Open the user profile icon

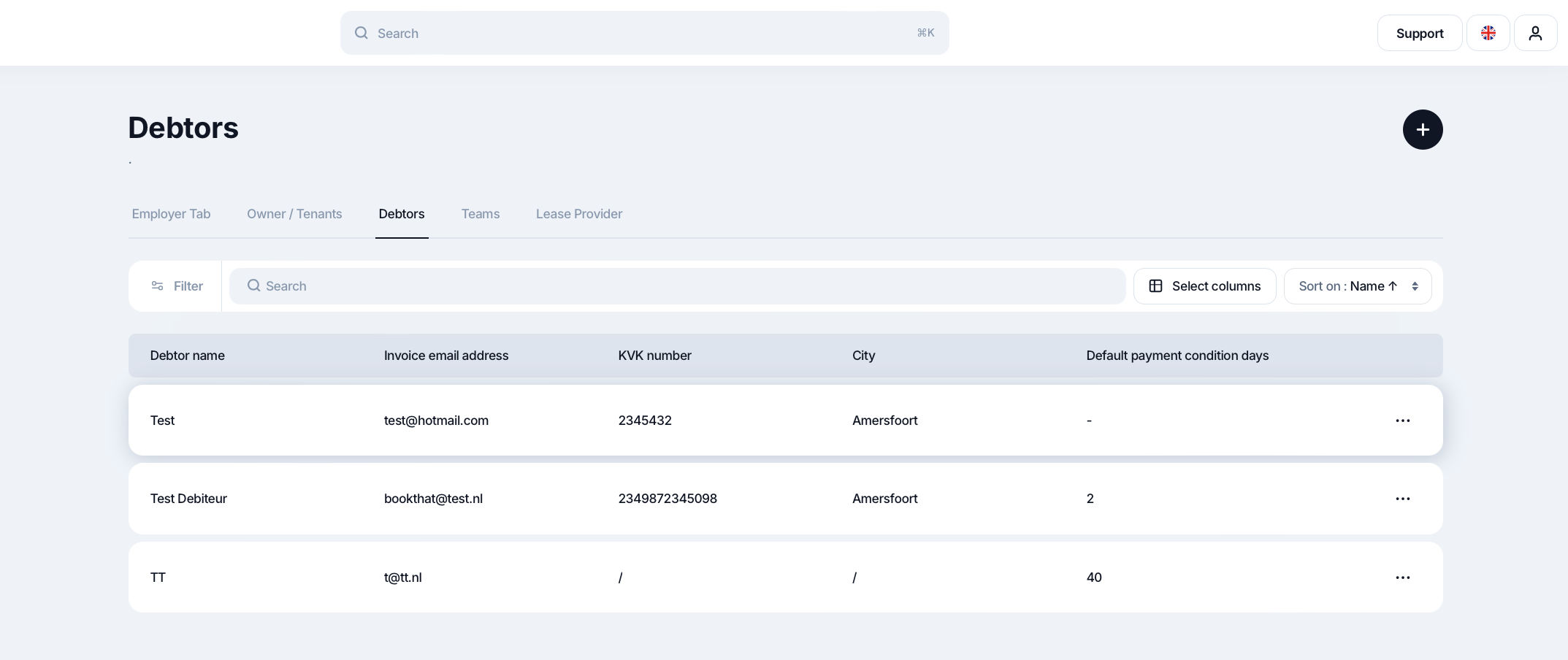coord(1535,34)
